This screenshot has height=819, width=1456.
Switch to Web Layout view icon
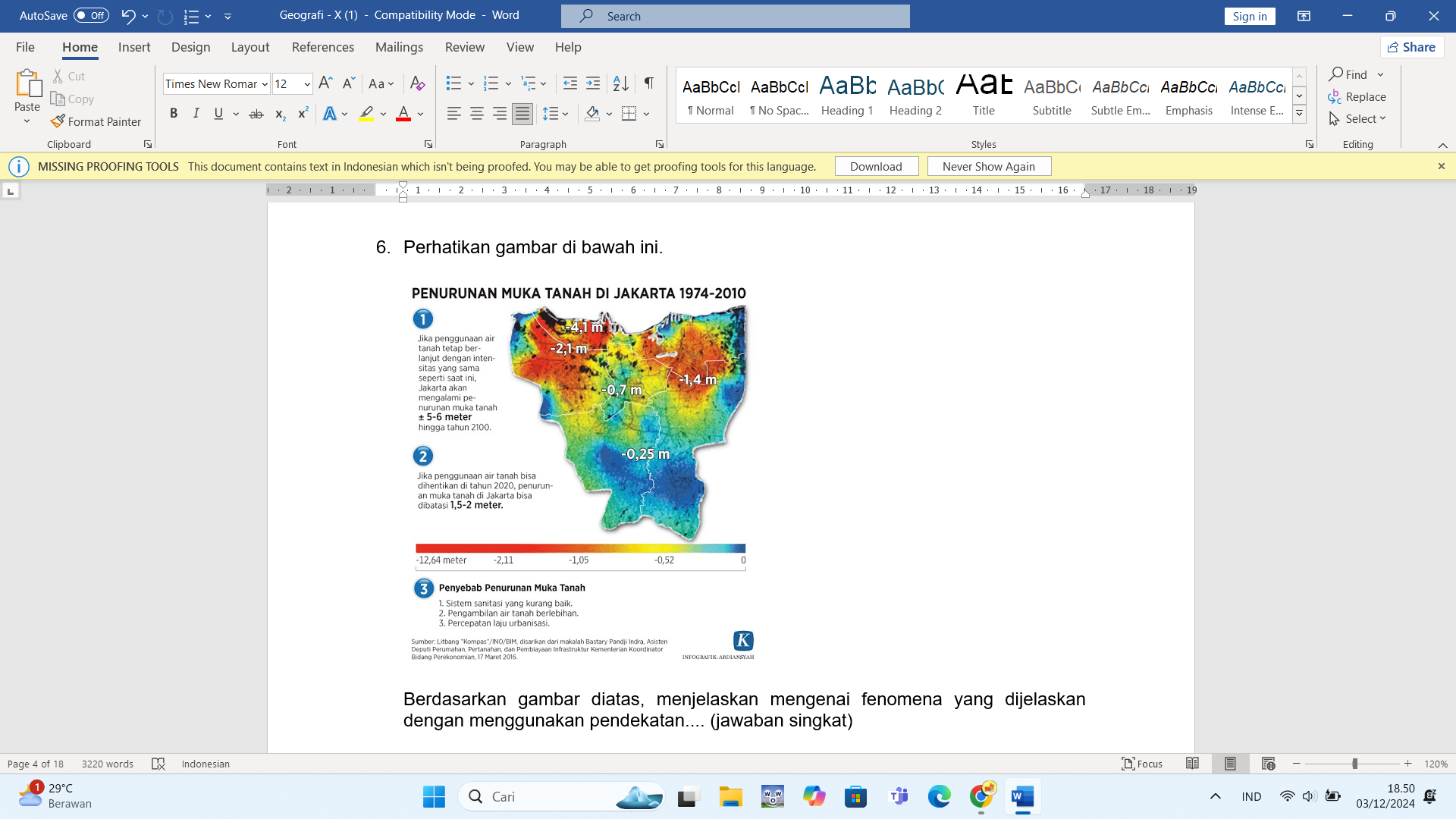click(x=1268, y=764)
